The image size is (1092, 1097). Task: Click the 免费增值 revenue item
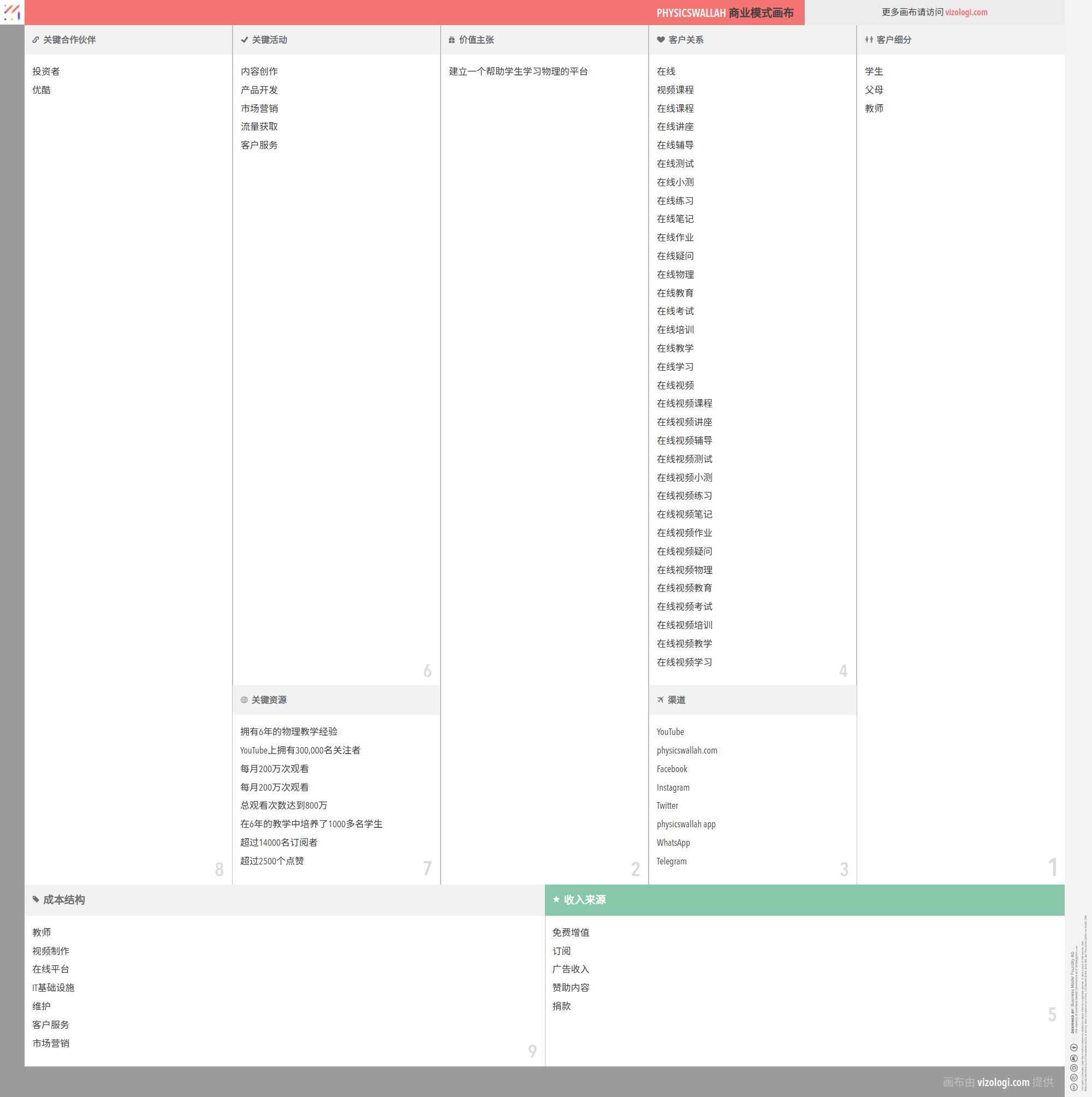click(571, 932)
